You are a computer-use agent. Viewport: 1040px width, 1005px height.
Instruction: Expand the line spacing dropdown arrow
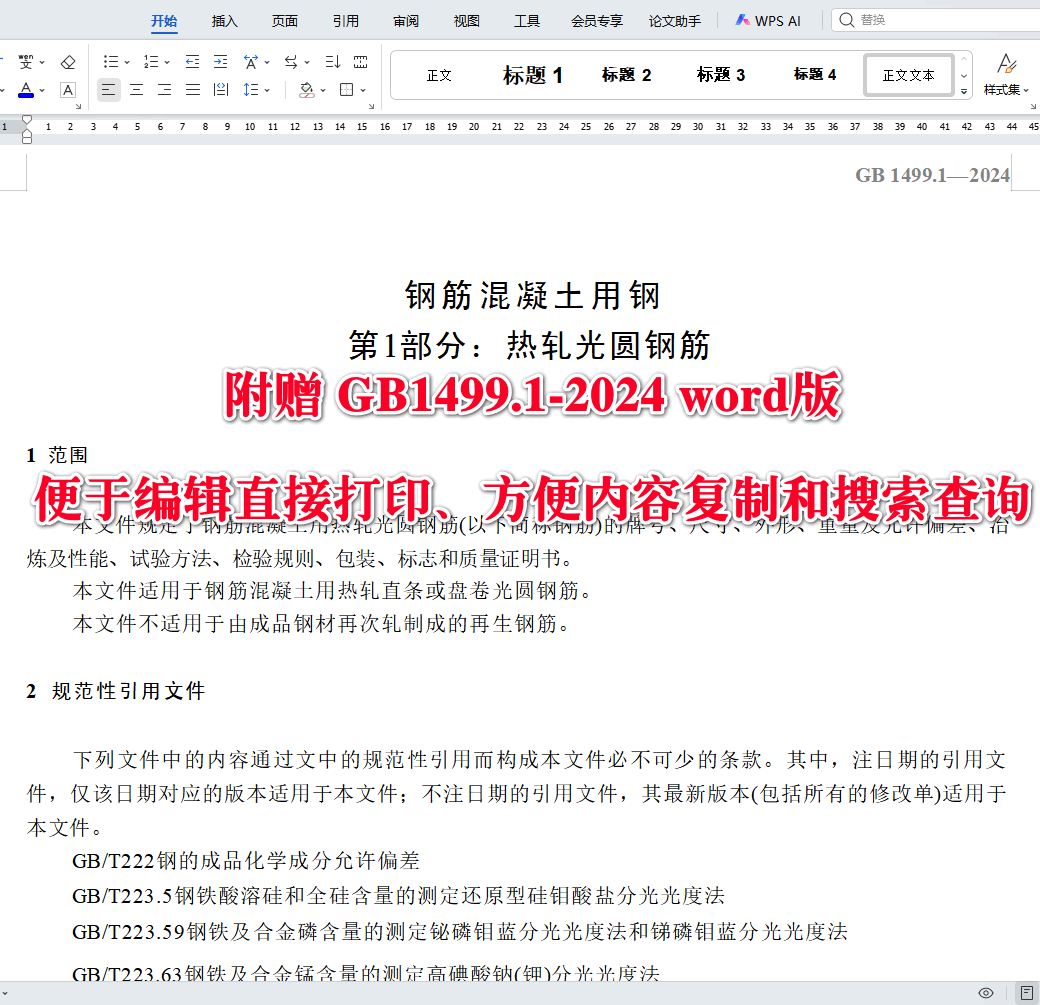(267, 90)
